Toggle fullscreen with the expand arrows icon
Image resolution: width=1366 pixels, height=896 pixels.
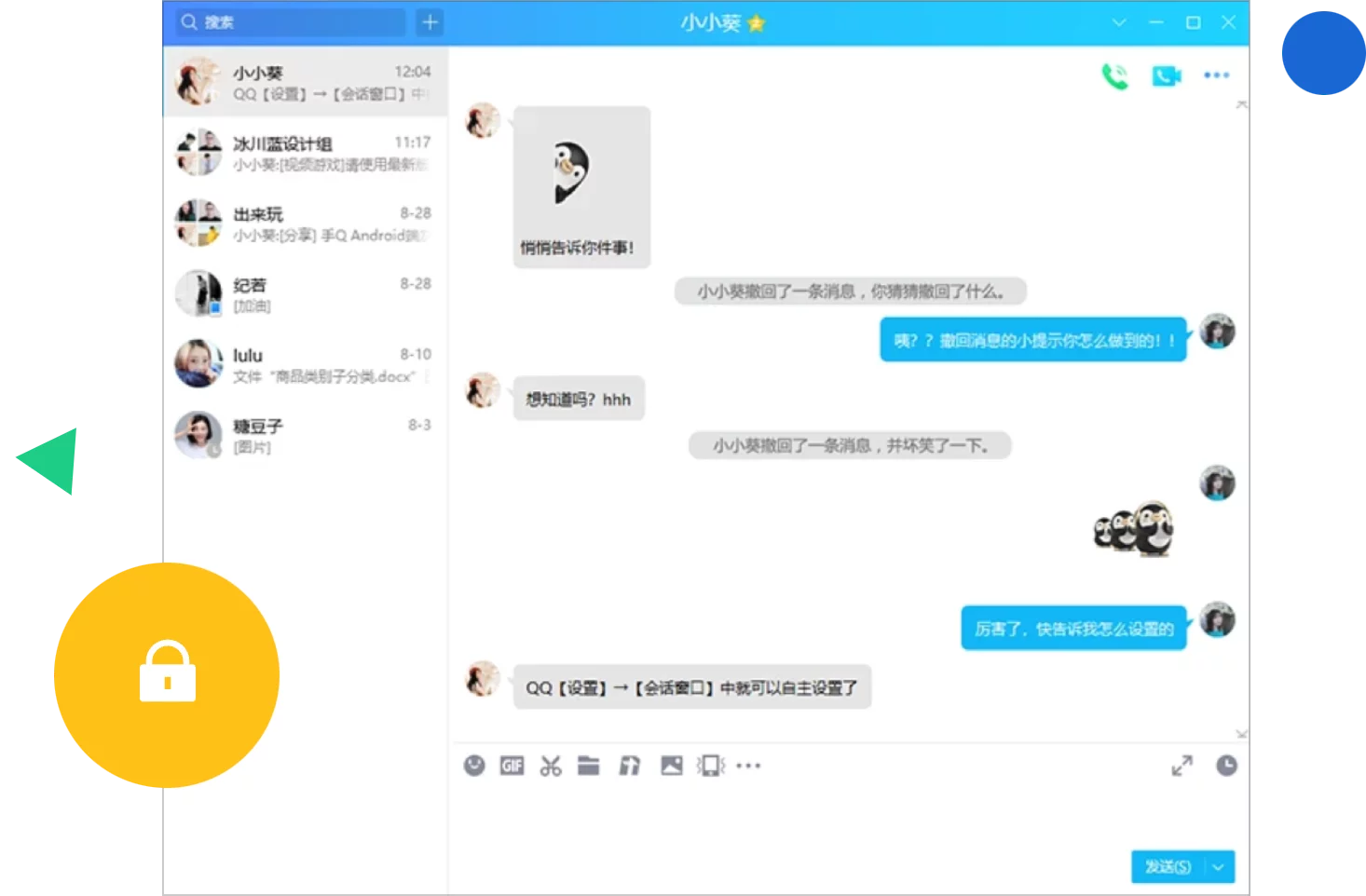1182,765
